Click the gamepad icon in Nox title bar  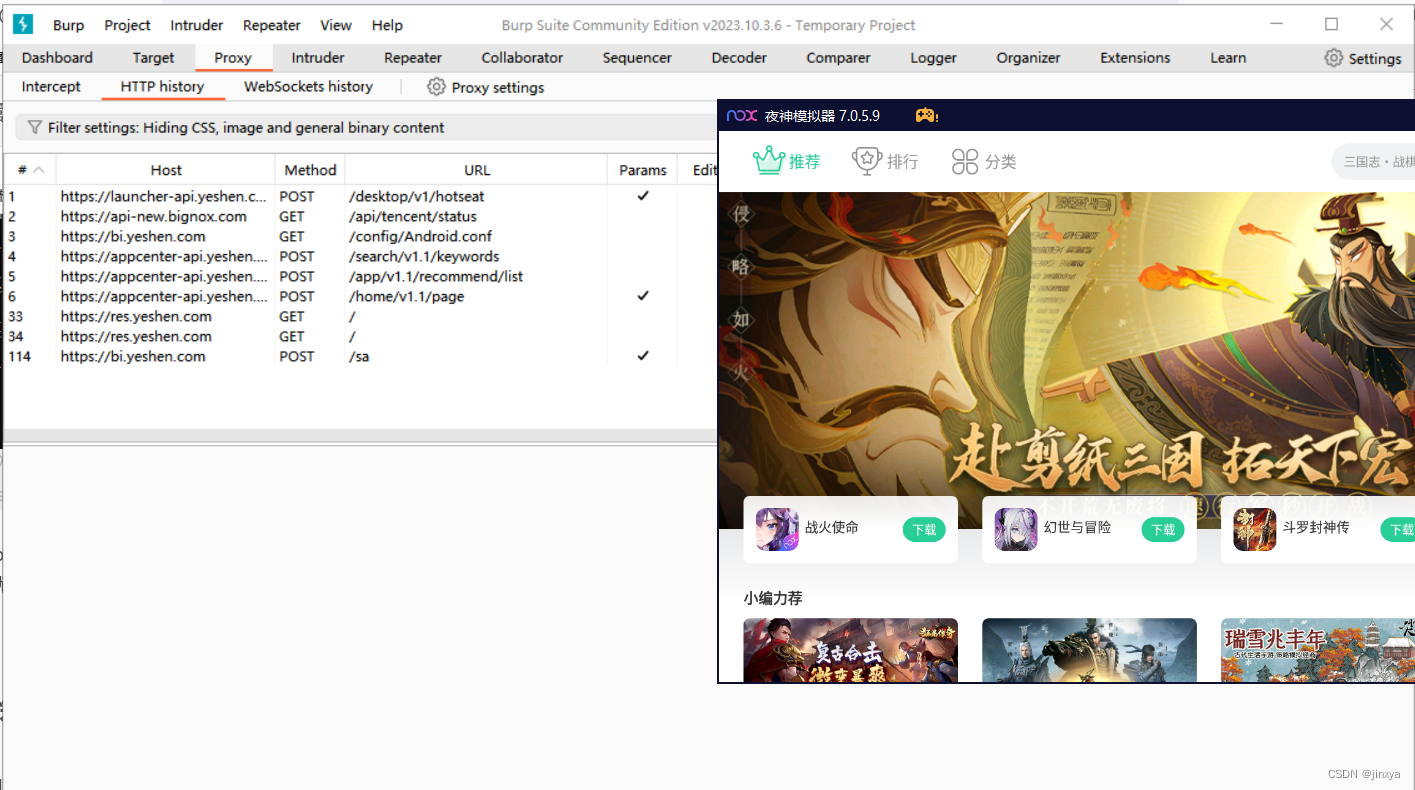(x=926, y=115)
